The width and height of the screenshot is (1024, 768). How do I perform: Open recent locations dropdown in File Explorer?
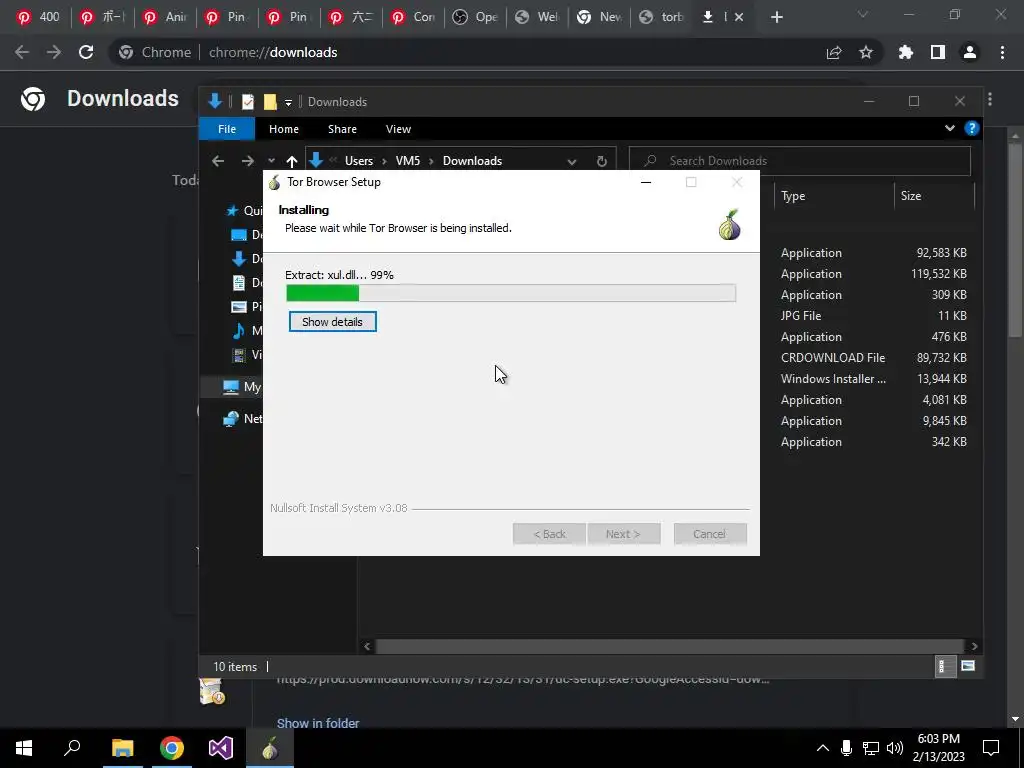pos(271,161)
